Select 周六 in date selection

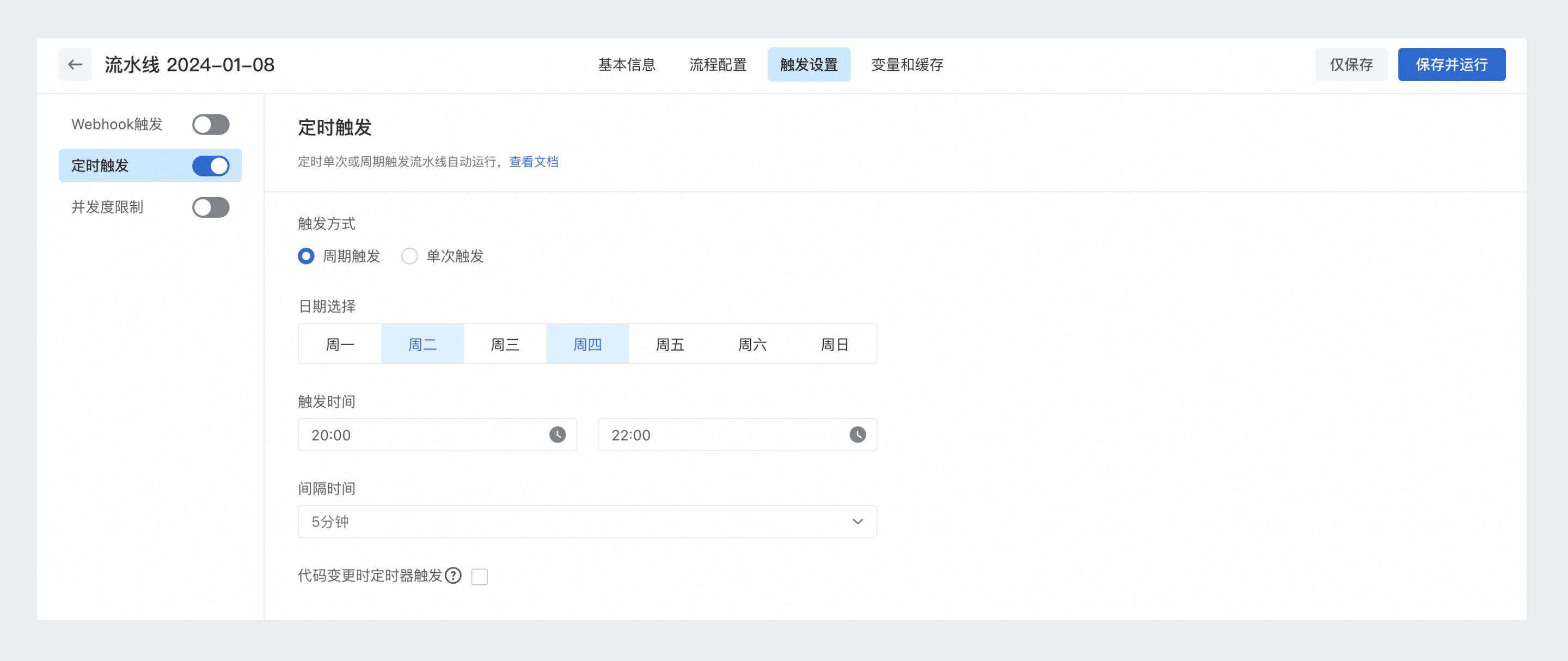752,344
